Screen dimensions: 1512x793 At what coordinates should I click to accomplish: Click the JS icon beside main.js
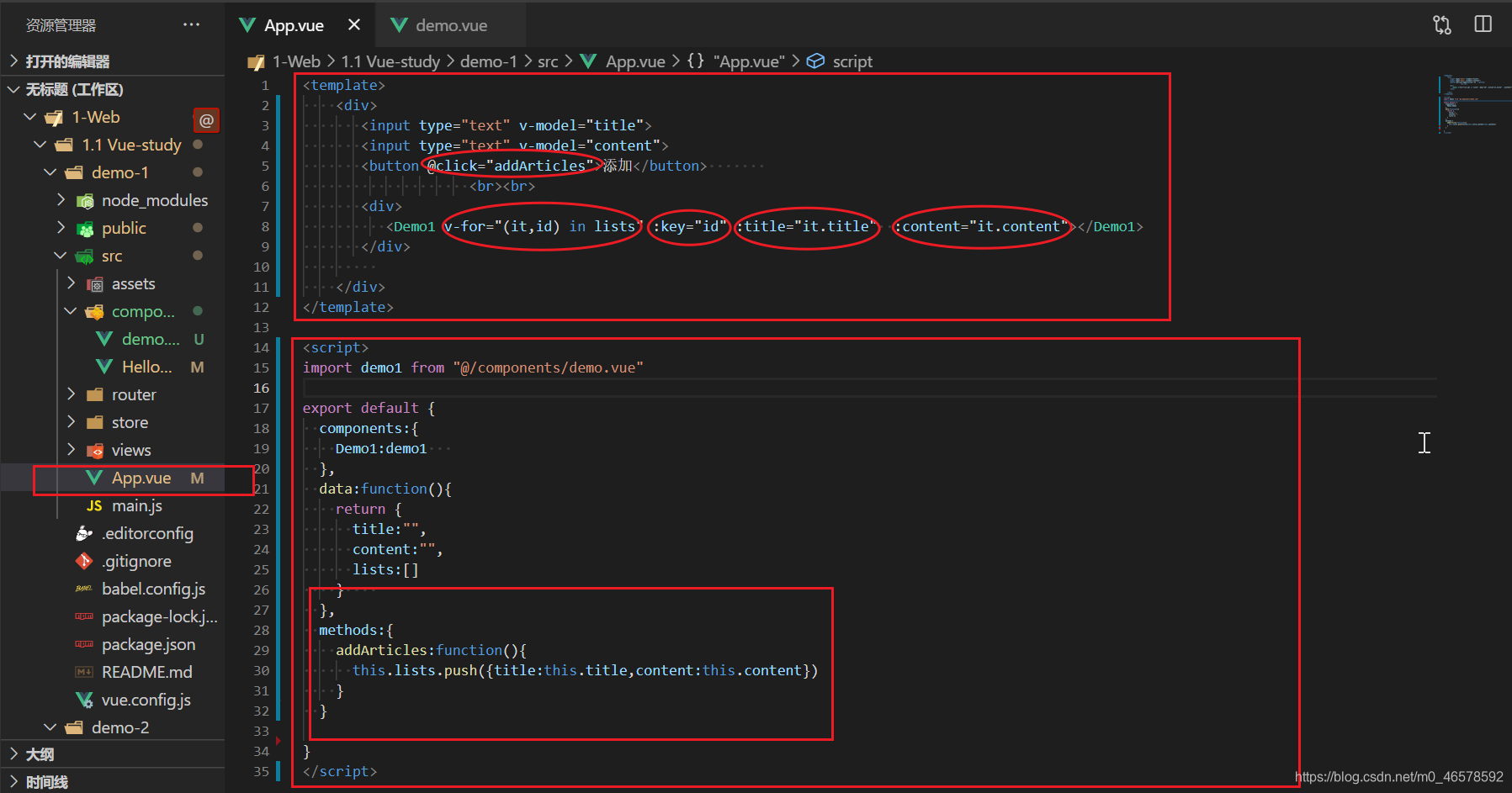pyautogui.click(x=94, y=505)
